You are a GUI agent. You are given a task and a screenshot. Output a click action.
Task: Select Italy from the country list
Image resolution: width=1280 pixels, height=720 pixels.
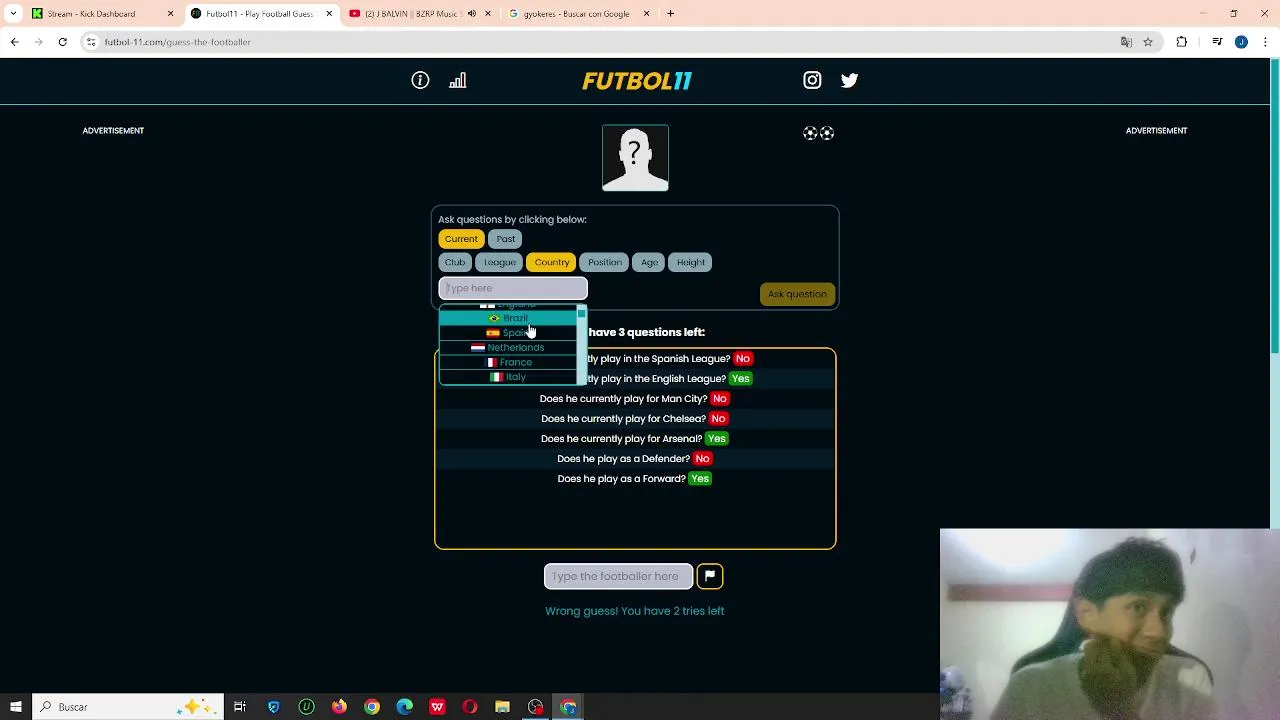tap(508, 377)
